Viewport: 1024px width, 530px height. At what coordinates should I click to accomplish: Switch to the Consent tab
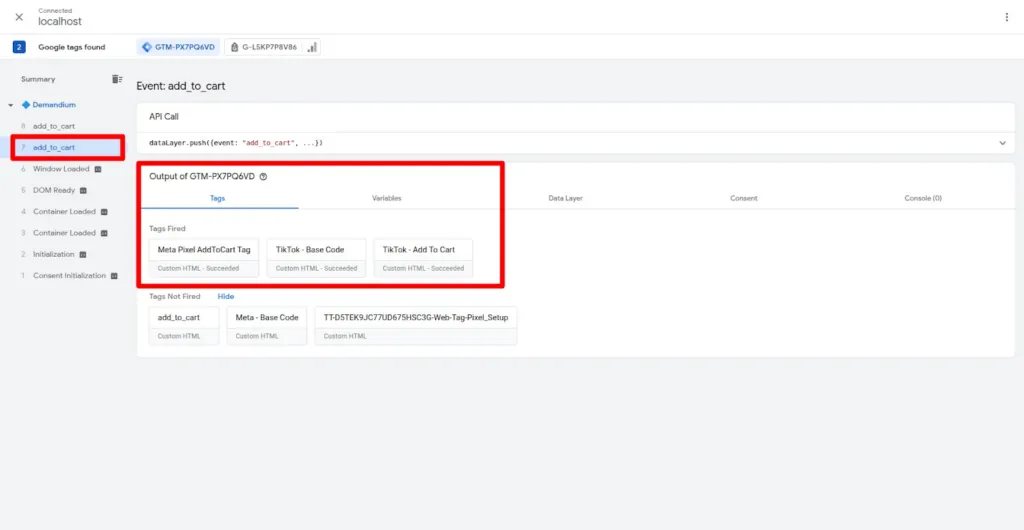744,198
